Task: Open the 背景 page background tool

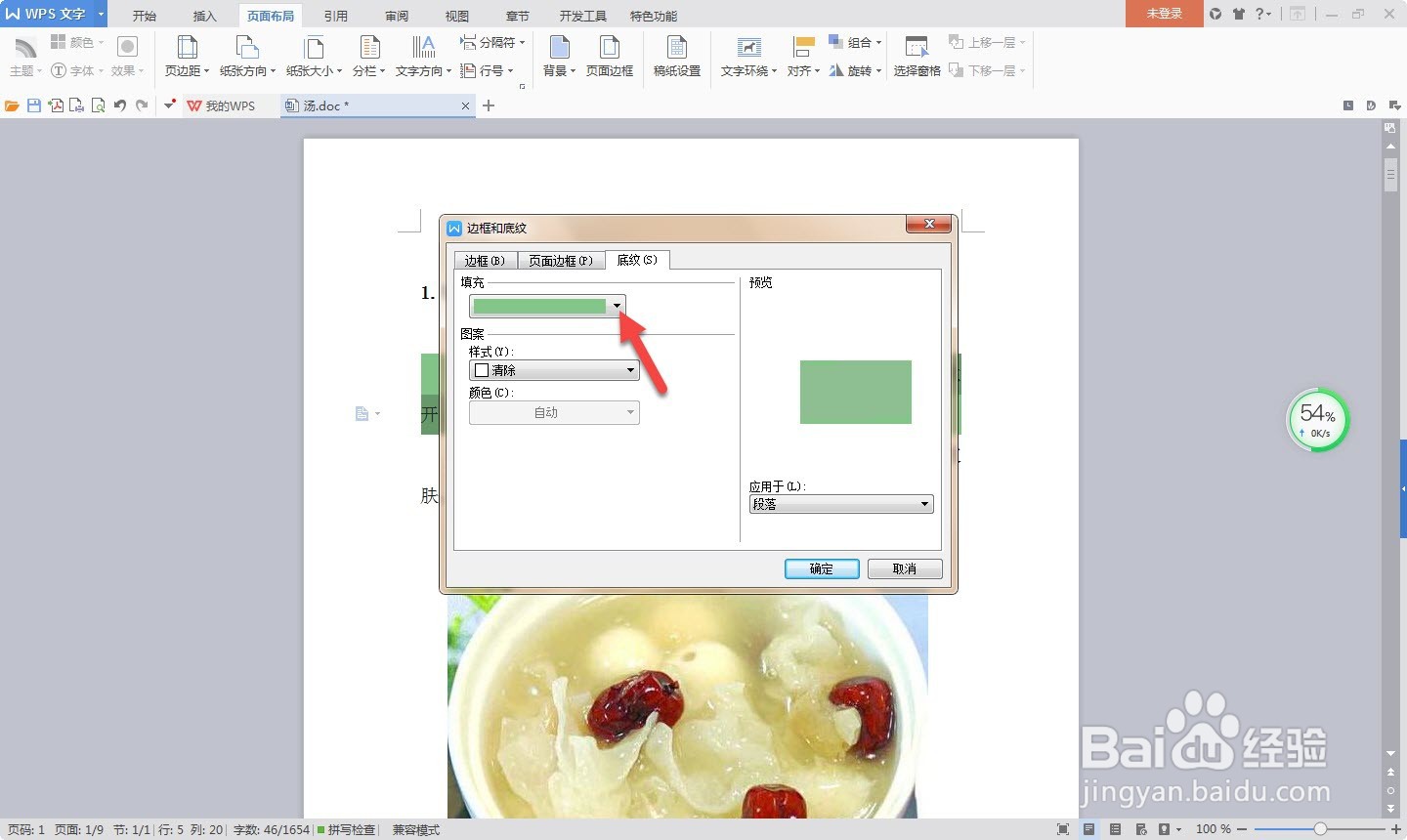Action: [559, 56]
